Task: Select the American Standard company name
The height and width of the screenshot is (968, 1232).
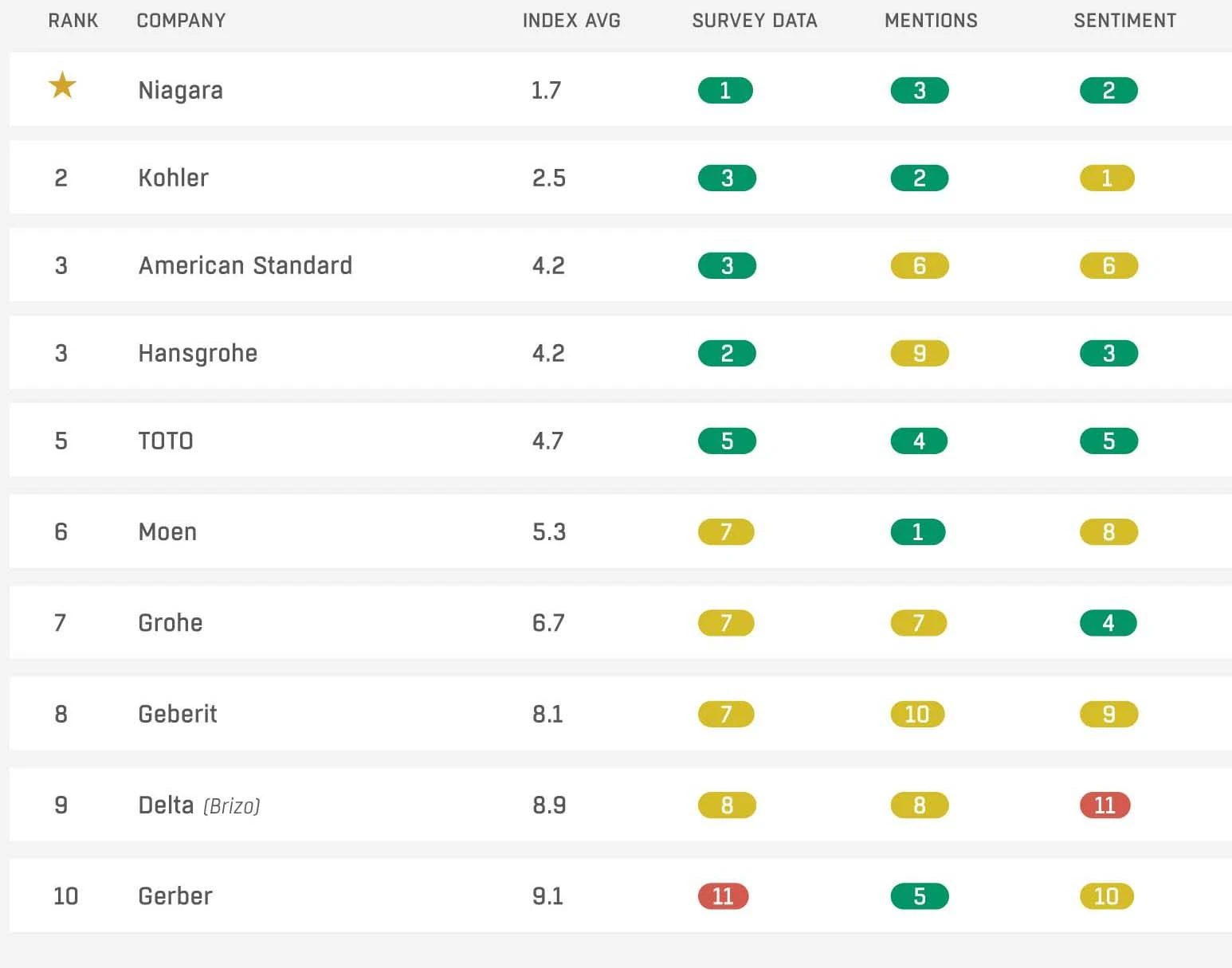Action: click(245, 265)
